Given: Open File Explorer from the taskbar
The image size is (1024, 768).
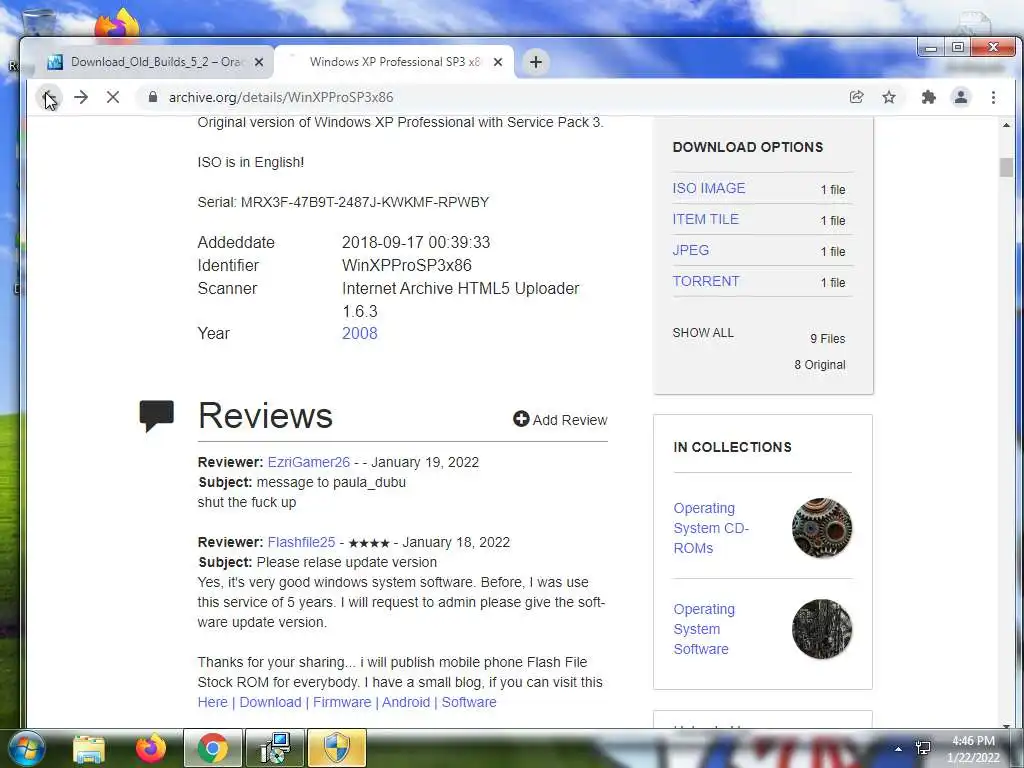Looking at the screenshot, I should tap(89, 749).
